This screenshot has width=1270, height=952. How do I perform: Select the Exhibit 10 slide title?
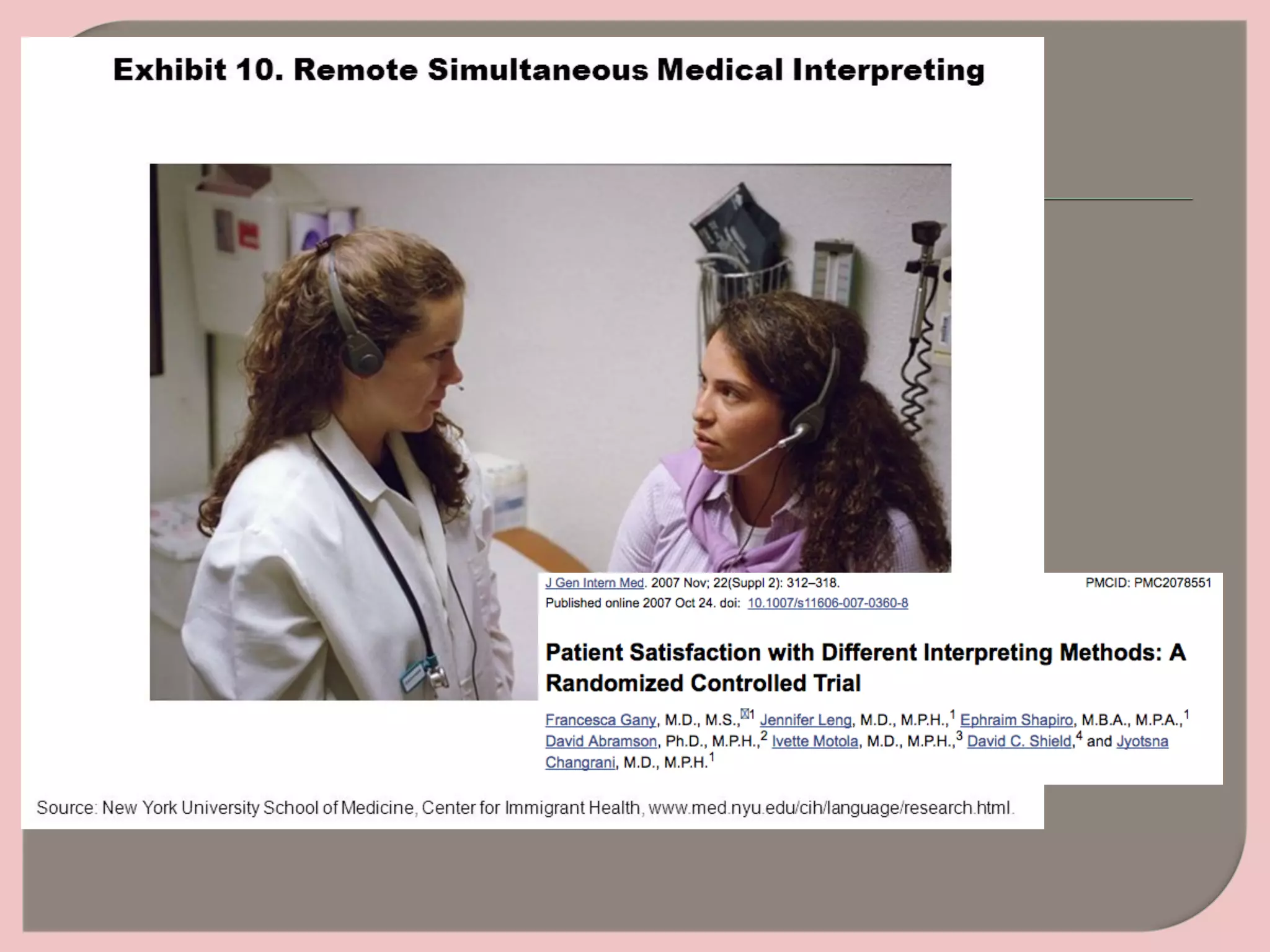[x=549, y=69]
